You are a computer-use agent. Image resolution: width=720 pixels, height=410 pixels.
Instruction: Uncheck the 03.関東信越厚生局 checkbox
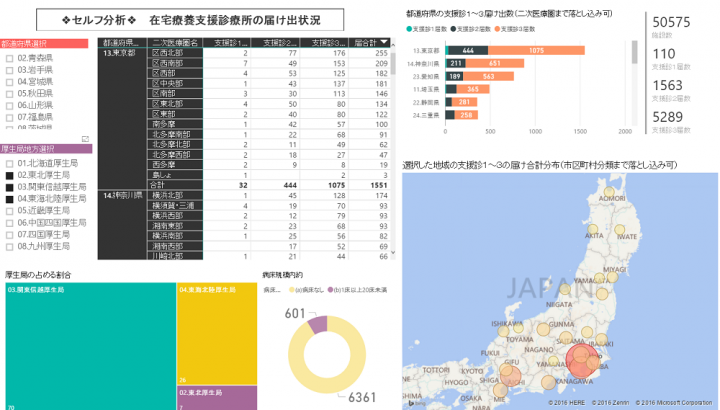point(10,187)
